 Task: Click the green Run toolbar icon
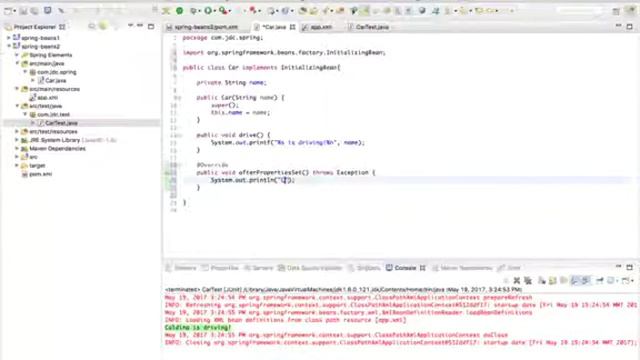(208, 11)
